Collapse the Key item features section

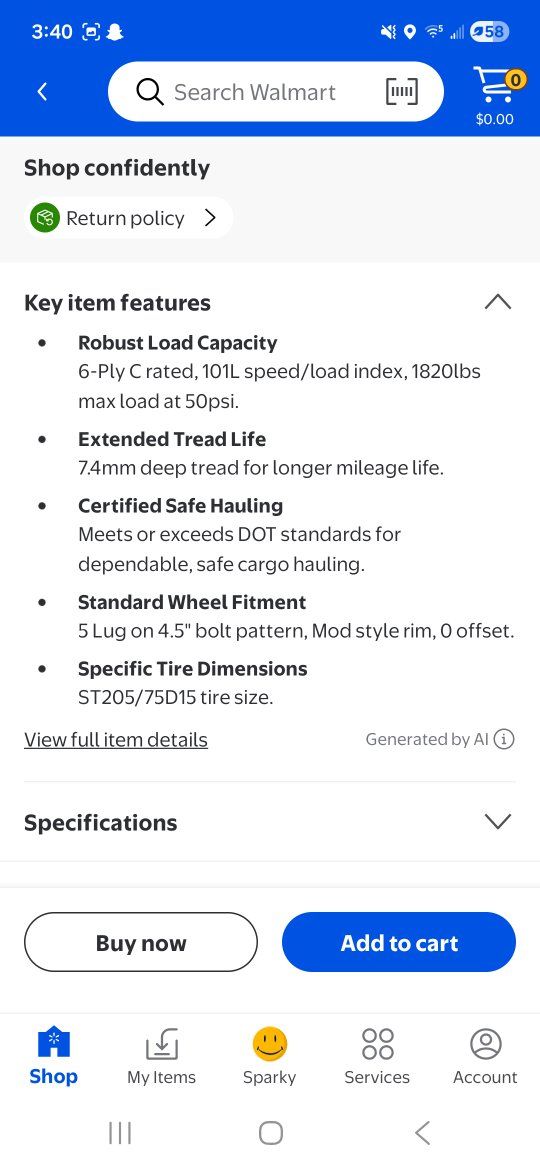point(497,302)
